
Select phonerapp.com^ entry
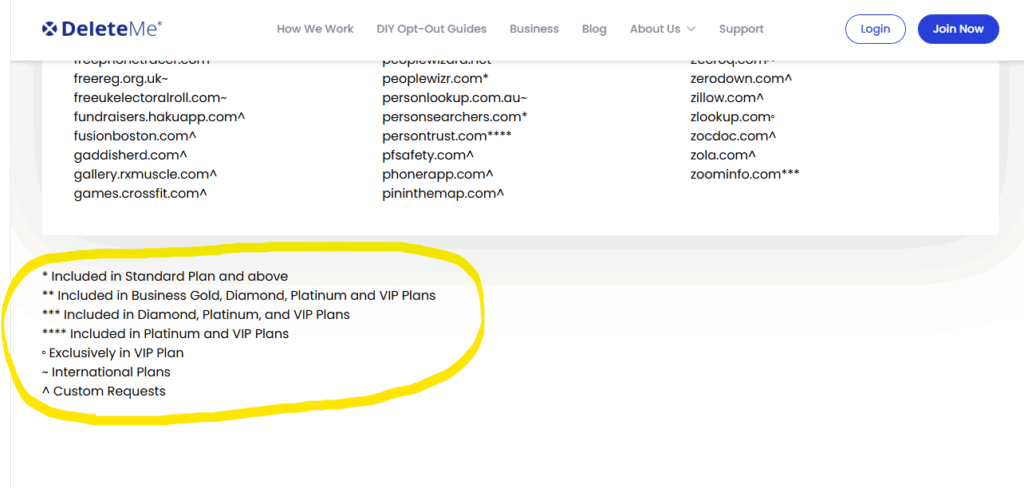click(438, 174)
